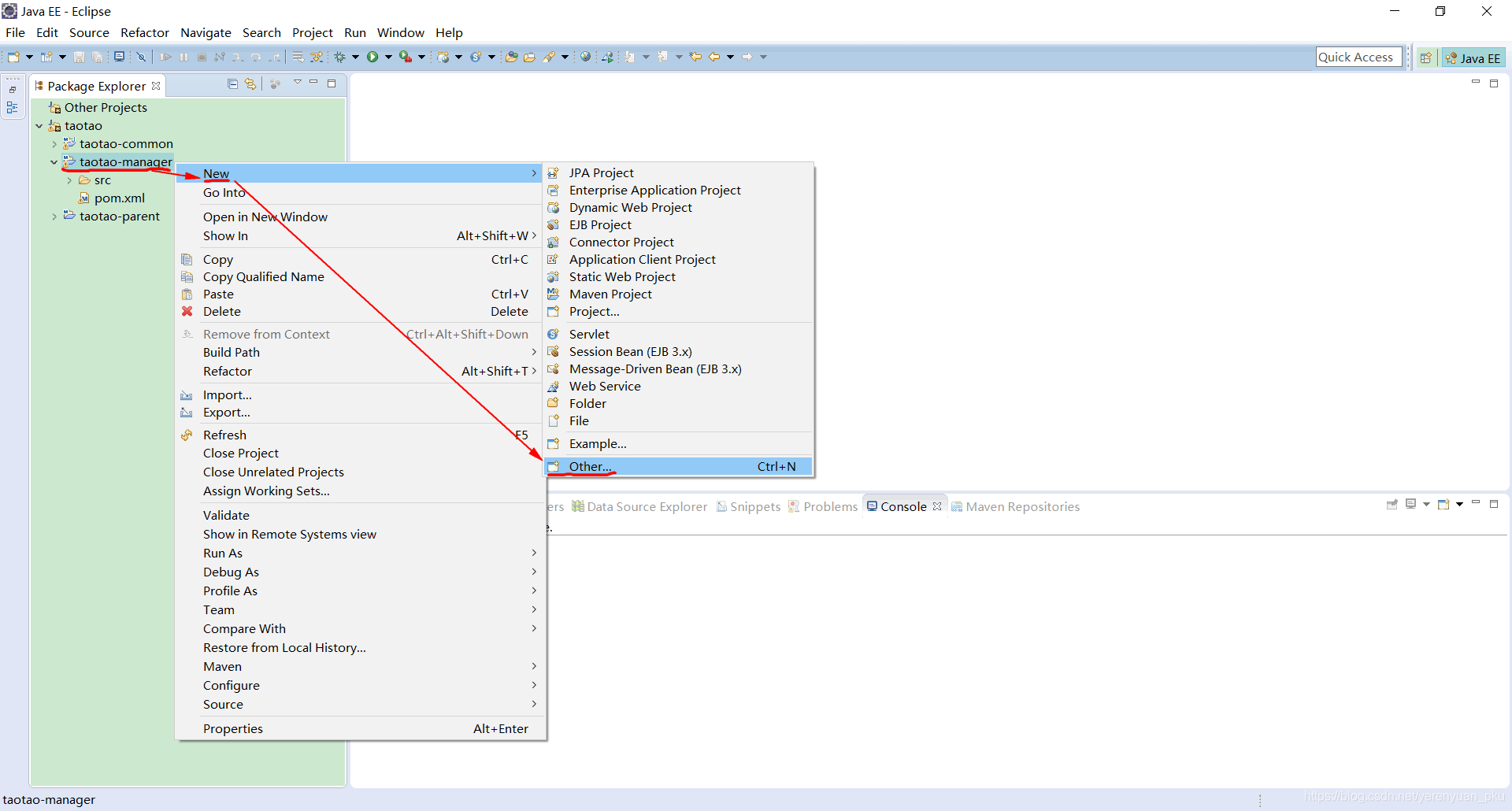Minimize the editor area

point(1476,82)
